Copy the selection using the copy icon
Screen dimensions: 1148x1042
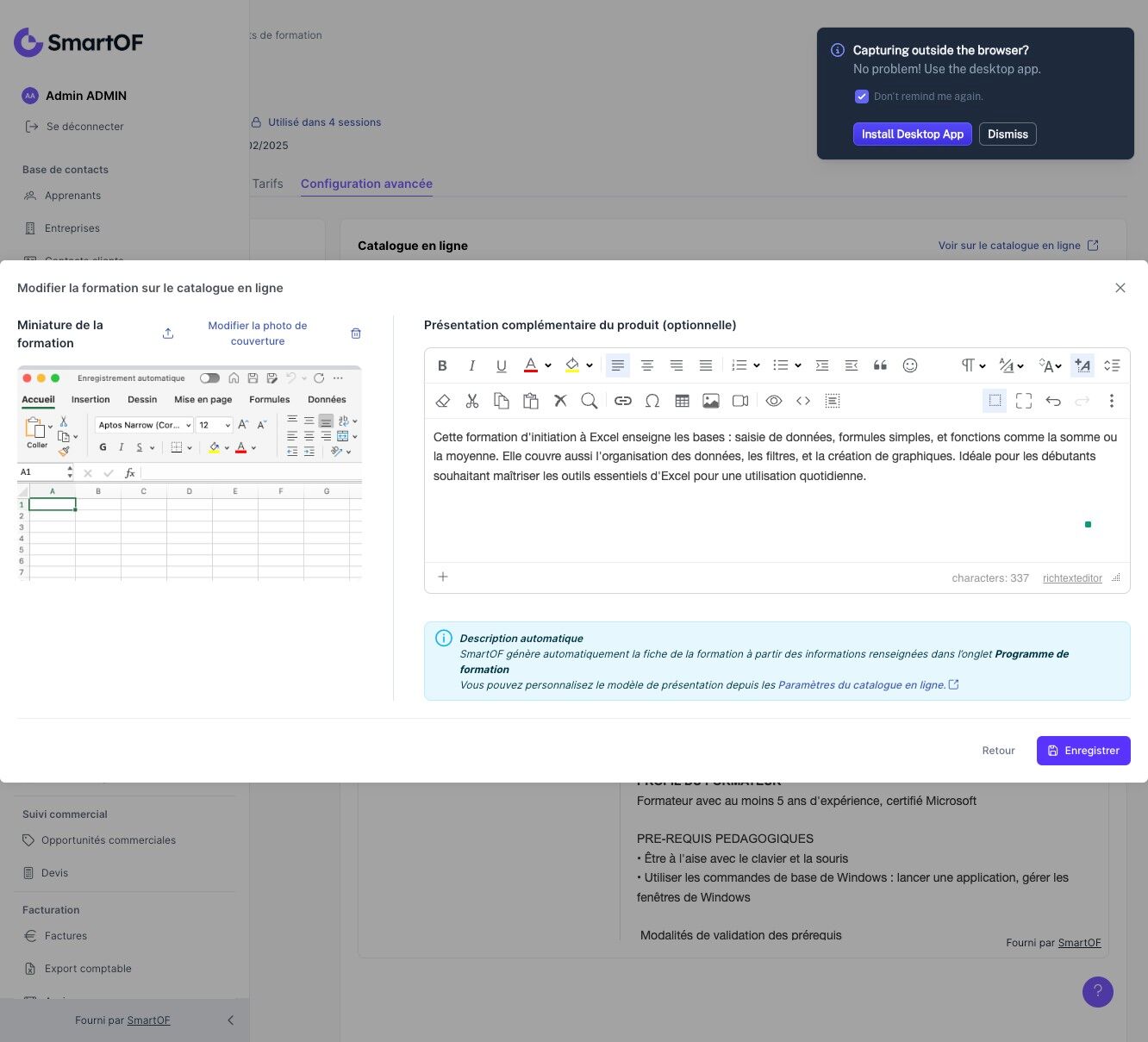click(501, 401)
